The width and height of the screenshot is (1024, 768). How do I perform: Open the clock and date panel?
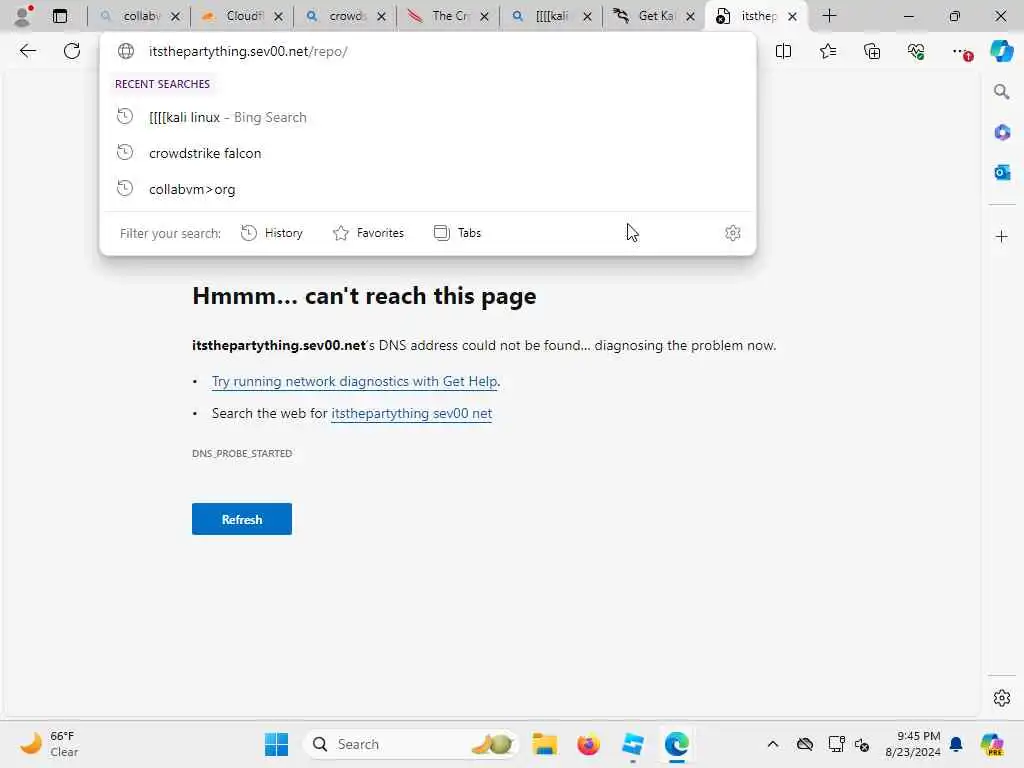pyautogui.click(x=913, y=744)
